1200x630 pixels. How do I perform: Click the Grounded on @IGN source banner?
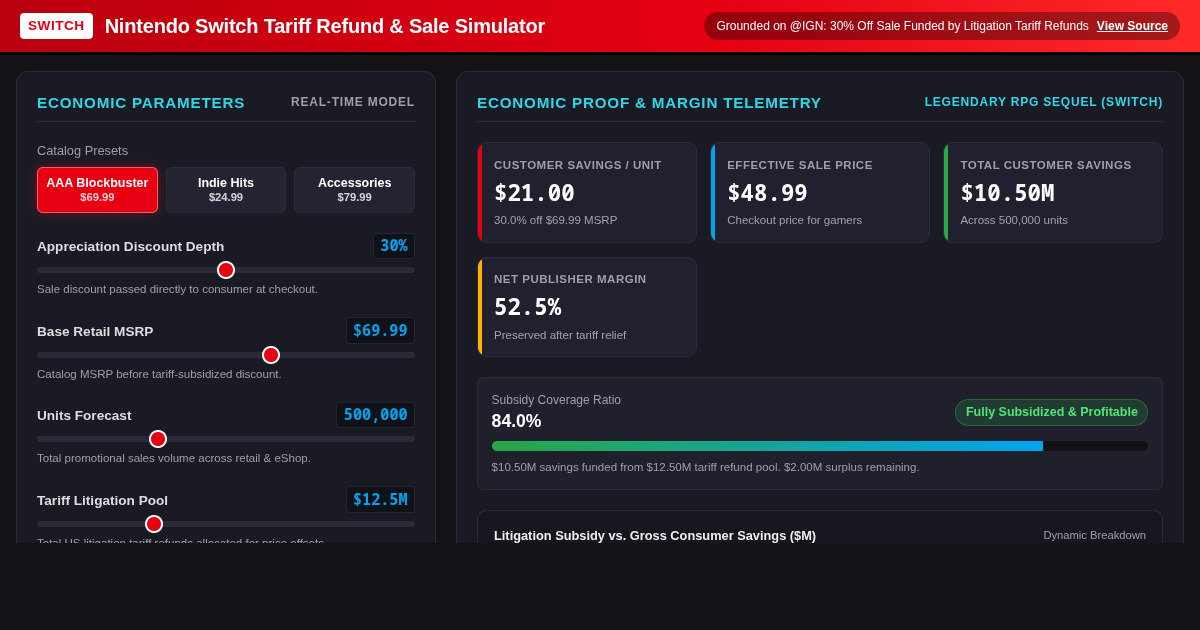tap(942, 26)
